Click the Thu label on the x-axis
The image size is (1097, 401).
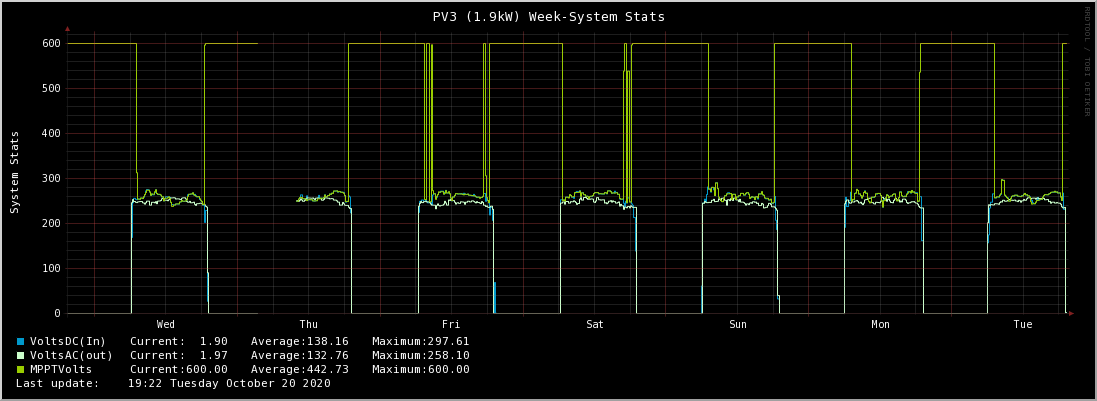309,325
